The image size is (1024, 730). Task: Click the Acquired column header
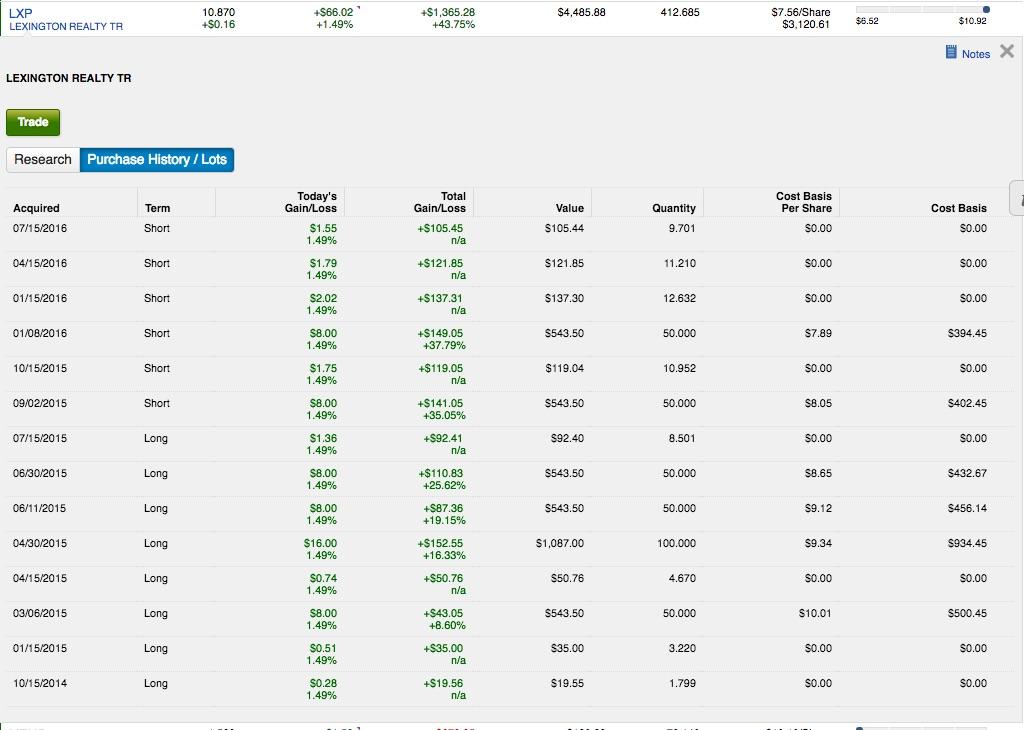click(x=37, y=208)
